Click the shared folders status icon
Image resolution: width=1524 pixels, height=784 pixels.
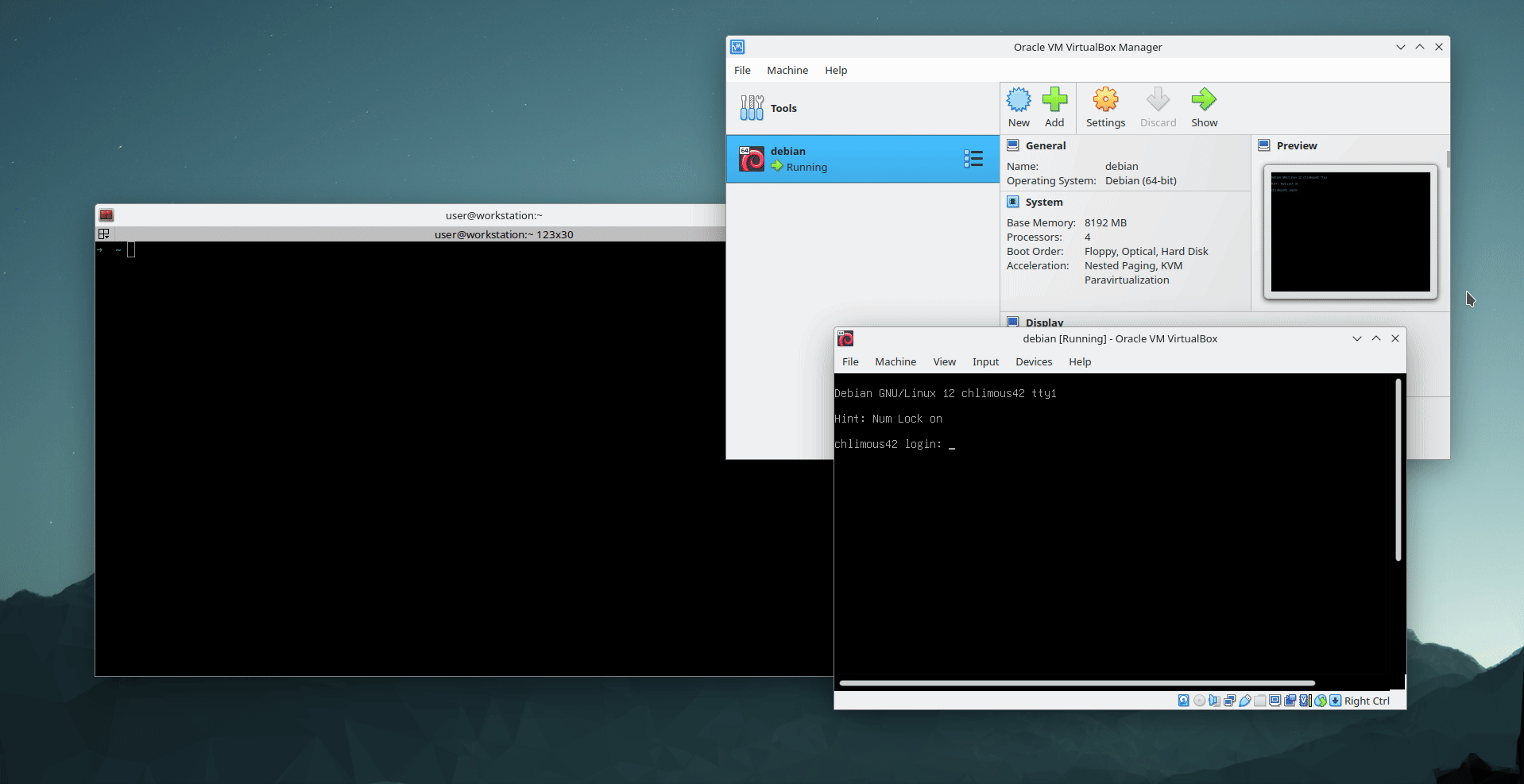1260,701
